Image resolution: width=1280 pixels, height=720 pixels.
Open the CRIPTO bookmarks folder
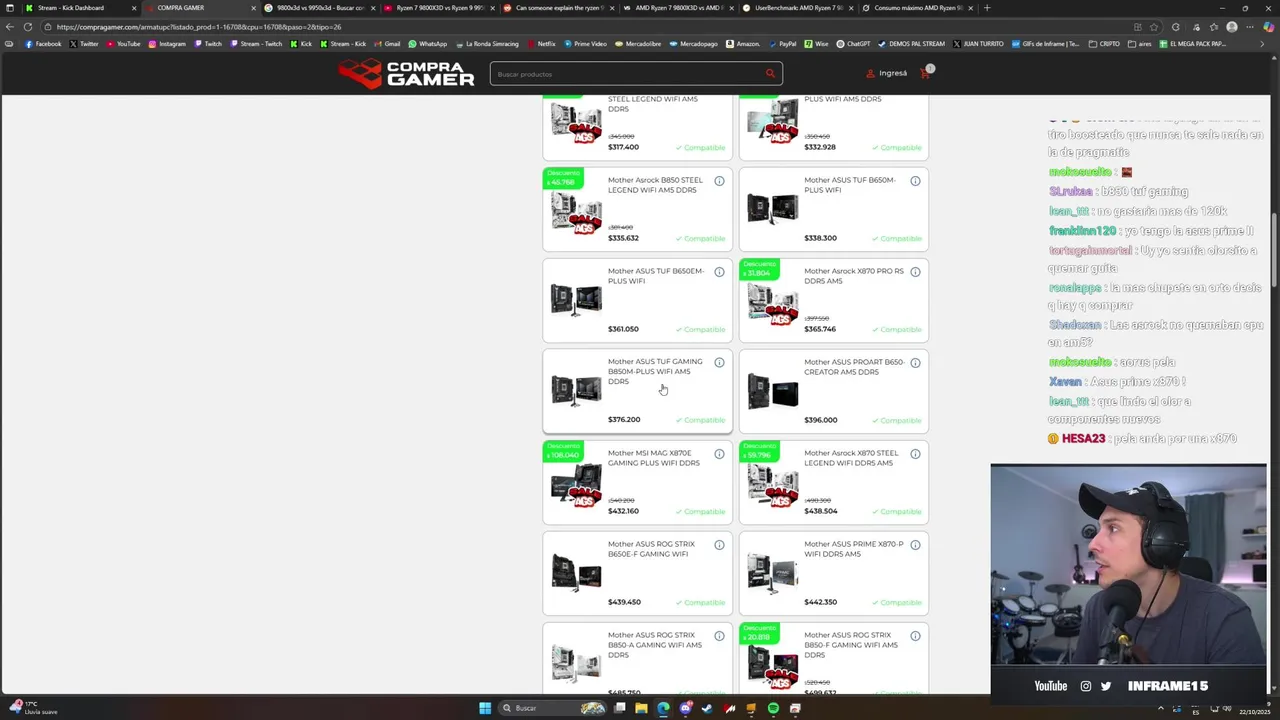click(x=1105, y=44)
